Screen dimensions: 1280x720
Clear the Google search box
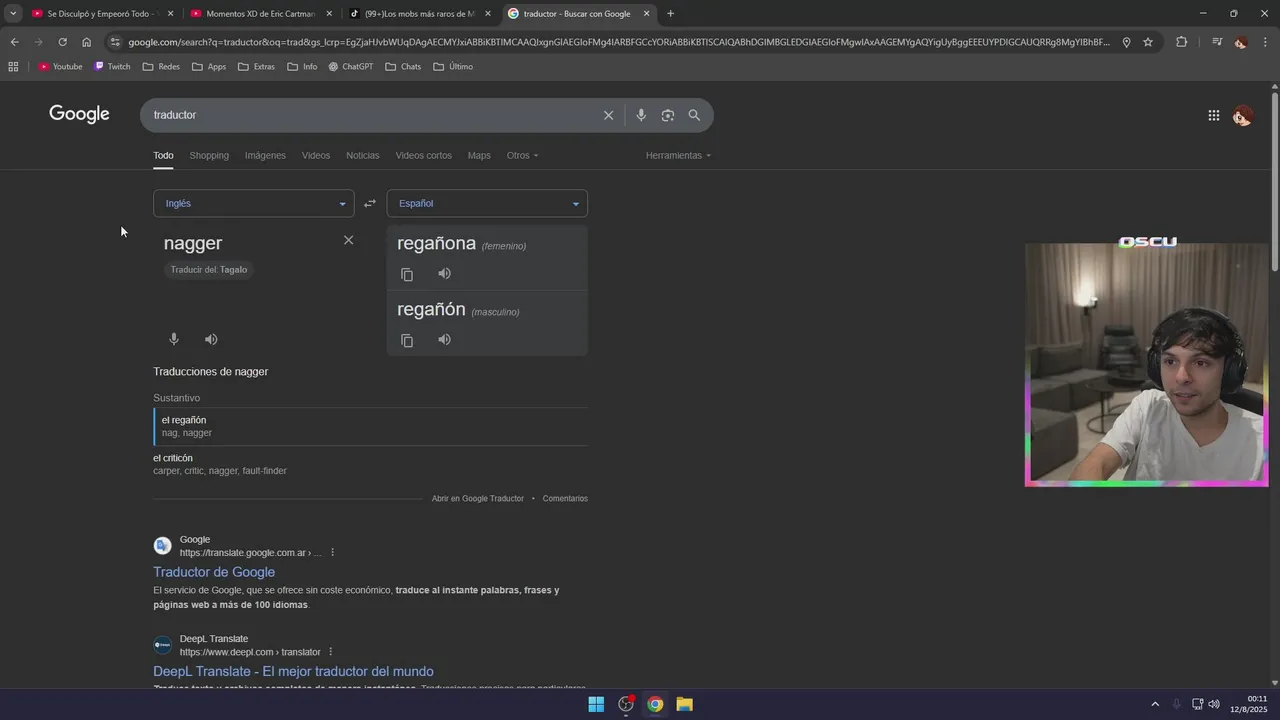(x=608, y=115)
